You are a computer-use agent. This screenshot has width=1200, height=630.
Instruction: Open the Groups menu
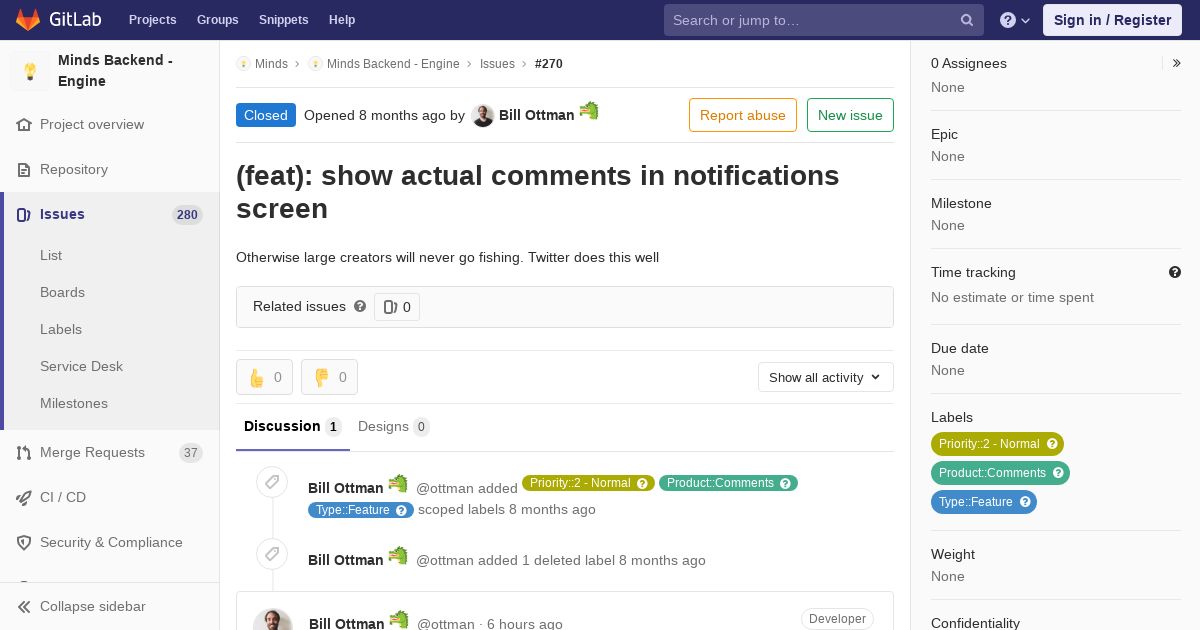coord(217,20)
